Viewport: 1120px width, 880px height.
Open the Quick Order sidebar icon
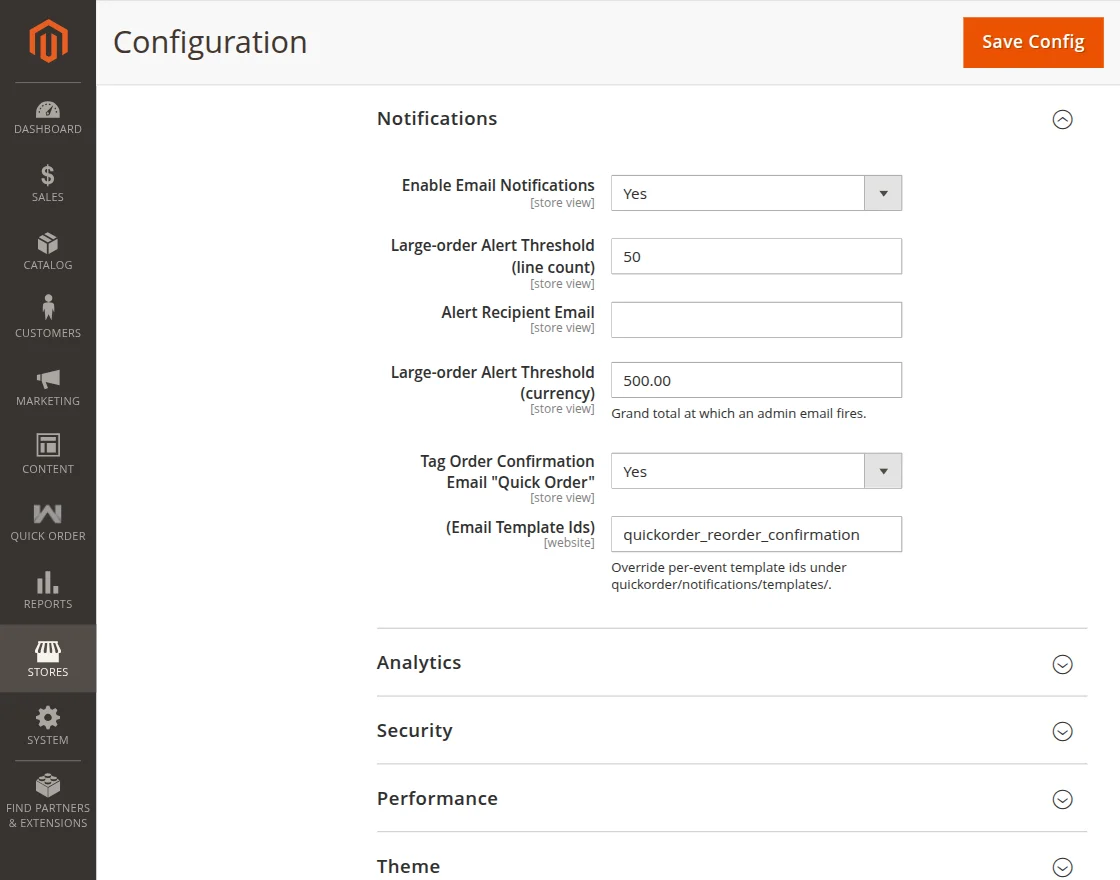click(48, 514)
